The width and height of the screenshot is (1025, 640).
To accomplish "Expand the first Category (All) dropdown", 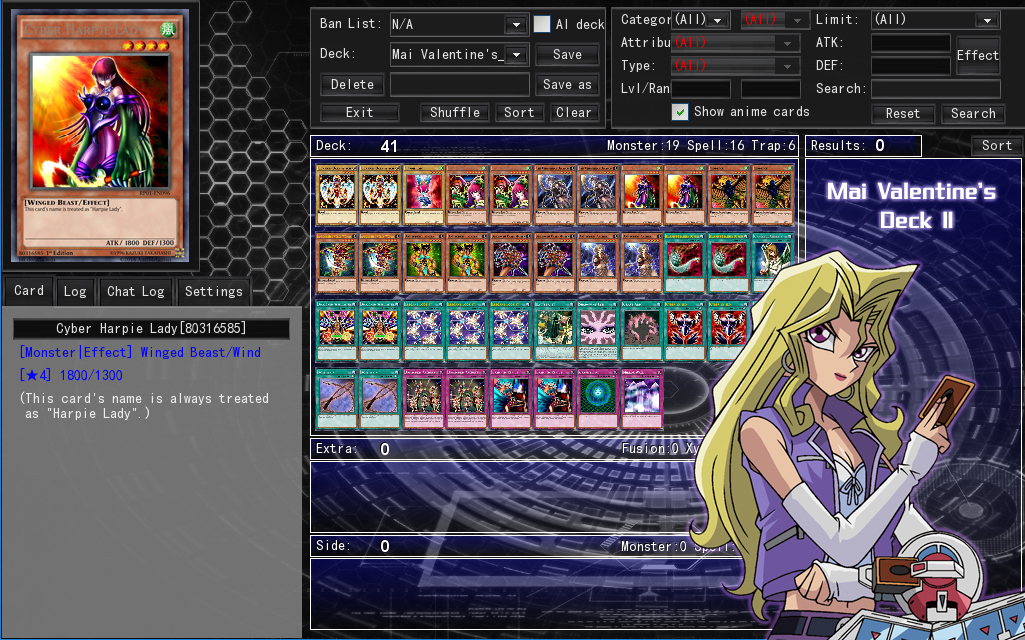I will (701, 20).
